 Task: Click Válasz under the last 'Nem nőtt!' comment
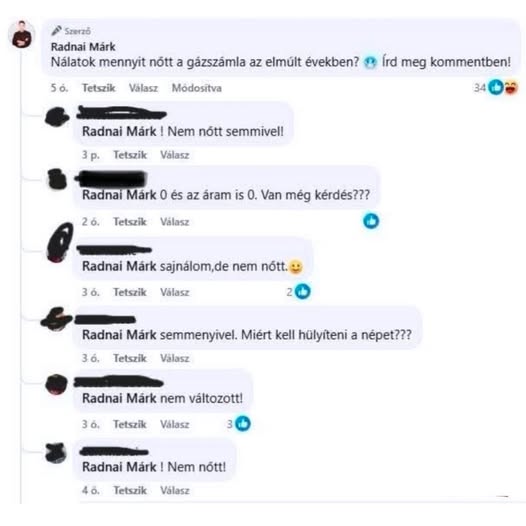tap(175, 490)
